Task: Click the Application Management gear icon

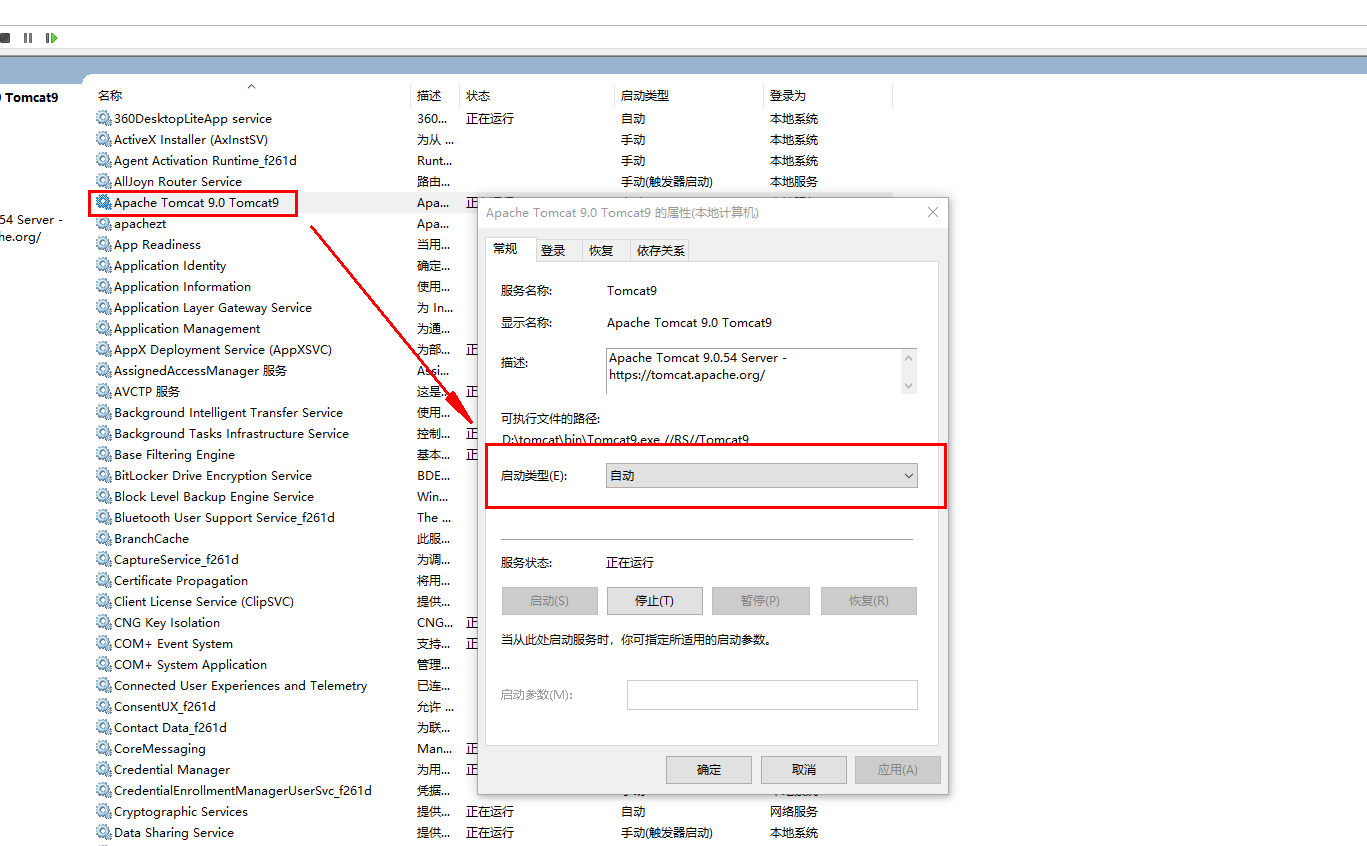Action: point(104,328)
